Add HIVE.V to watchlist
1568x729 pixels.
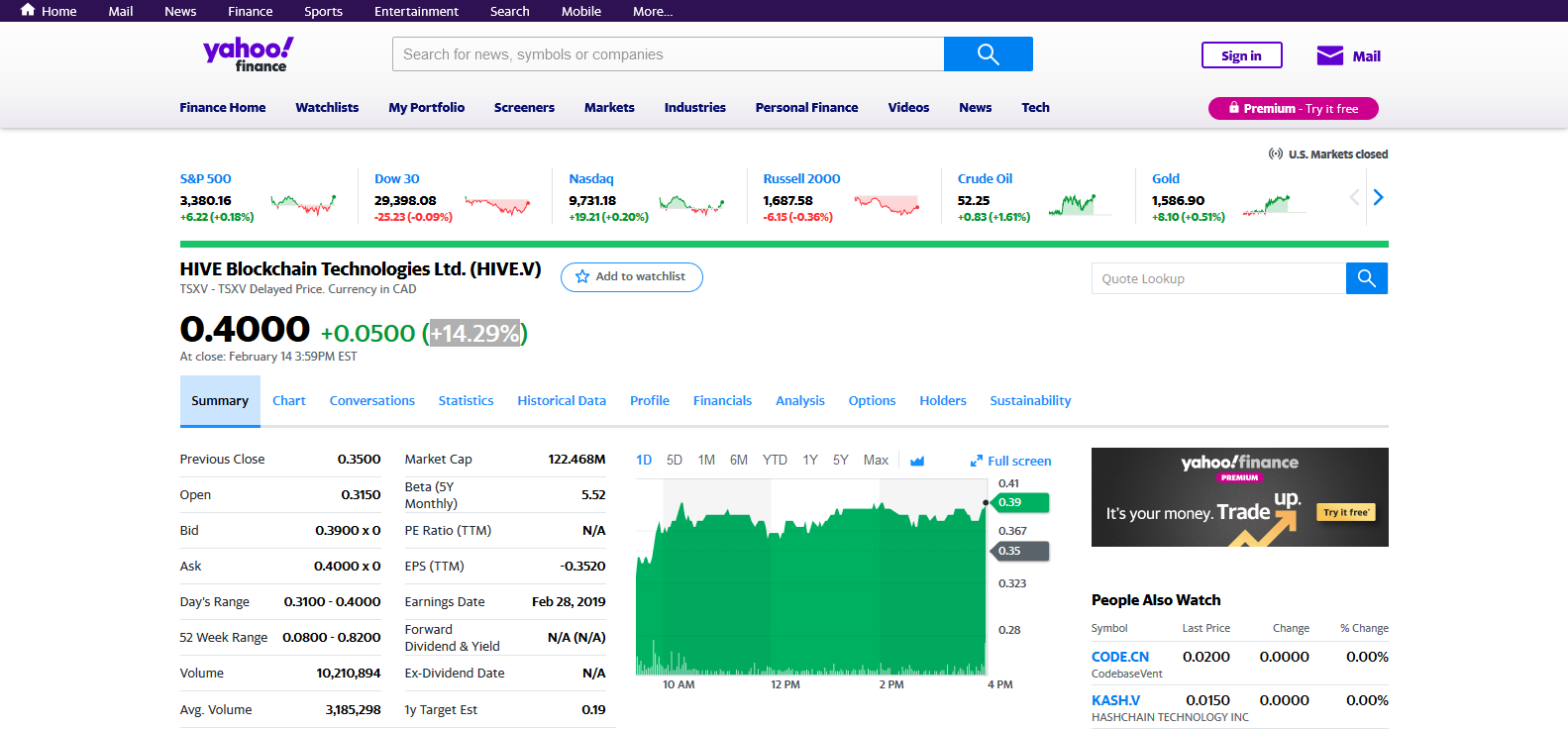[x=631, y=277]
